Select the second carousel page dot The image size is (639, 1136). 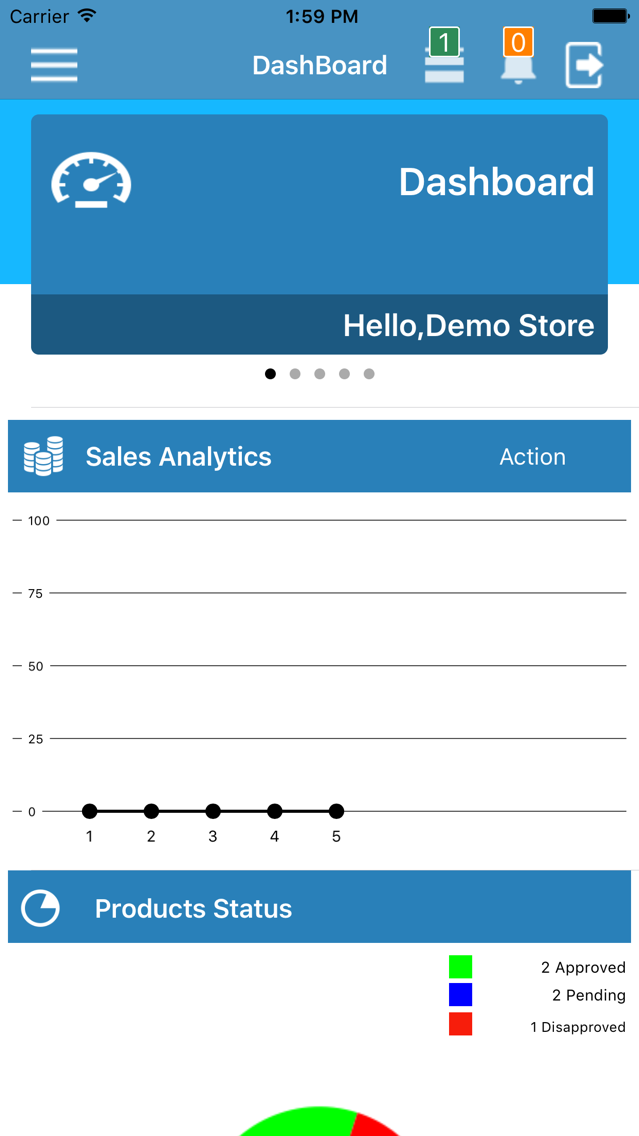click(x=295, y=374)
